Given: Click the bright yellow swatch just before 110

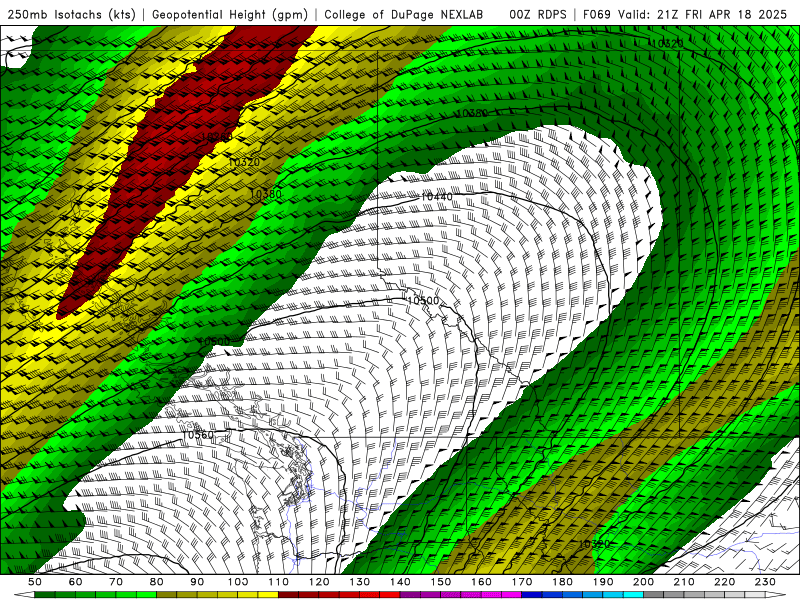Looking at the screenshot, I should 268,595.
